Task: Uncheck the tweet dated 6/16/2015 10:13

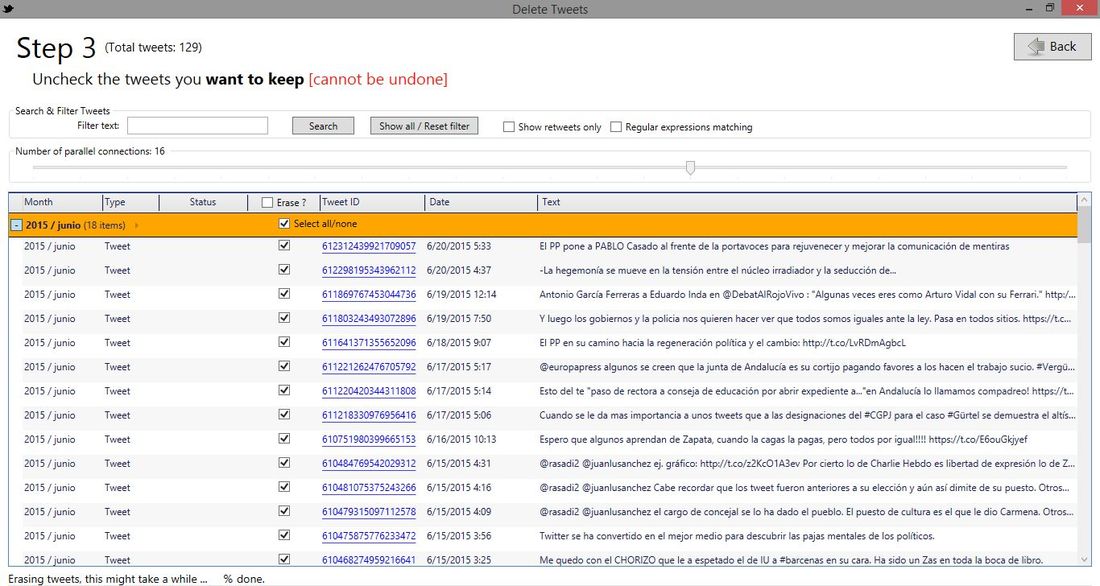Action: 284,439
